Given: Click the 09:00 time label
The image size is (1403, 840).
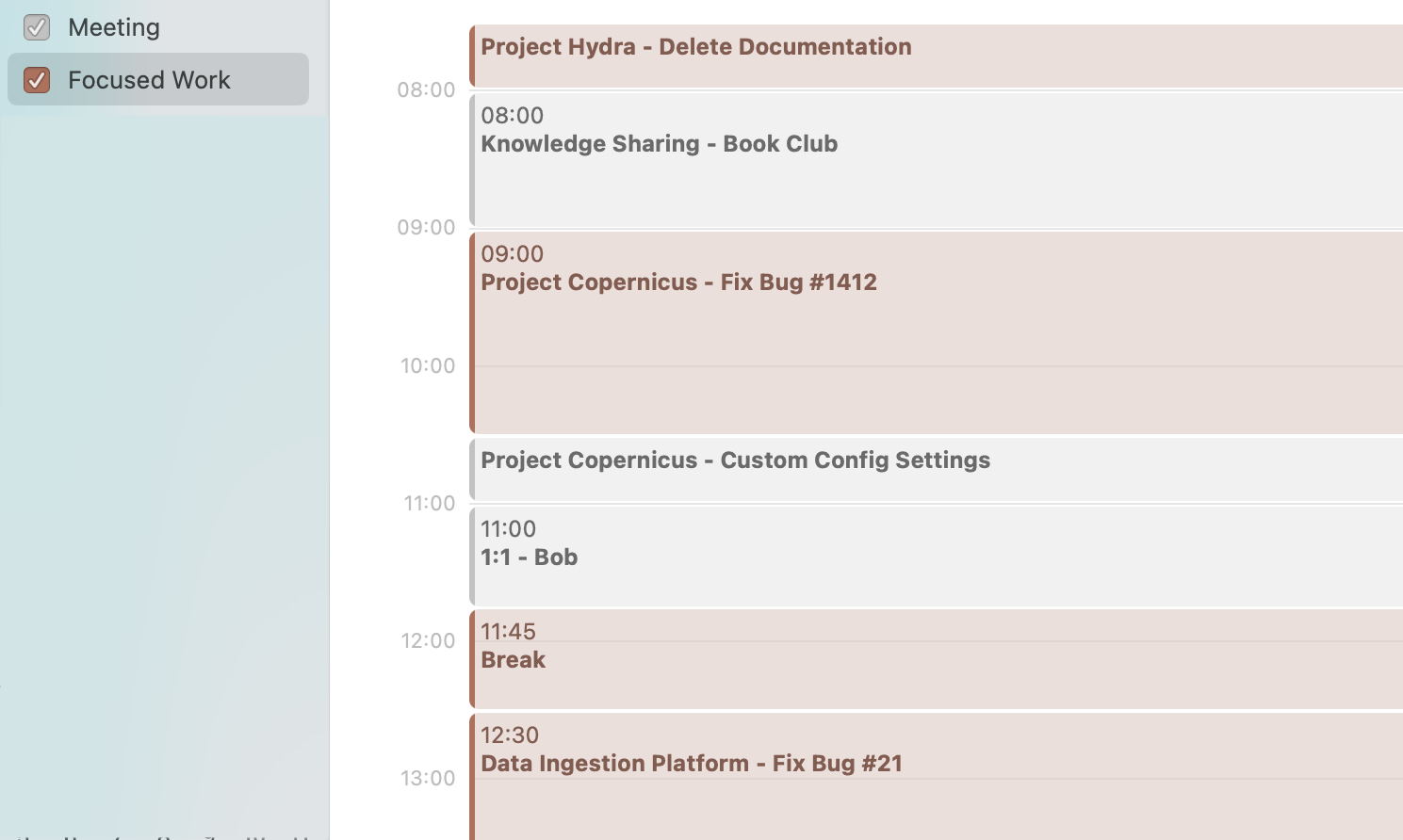Looking at the screenshot, I should click(x=426, y=227).
